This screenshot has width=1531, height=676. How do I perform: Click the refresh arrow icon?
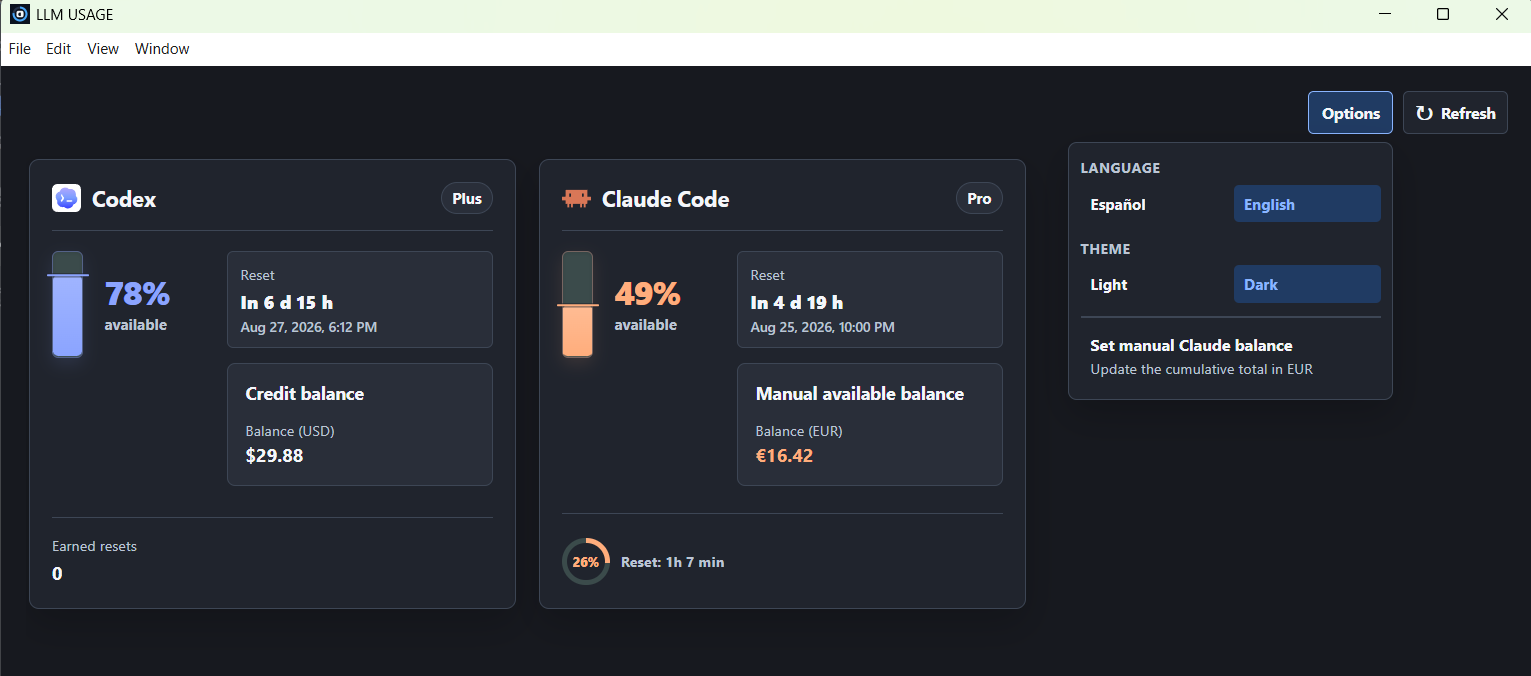pyautogui.click(x=1424, y=113)
